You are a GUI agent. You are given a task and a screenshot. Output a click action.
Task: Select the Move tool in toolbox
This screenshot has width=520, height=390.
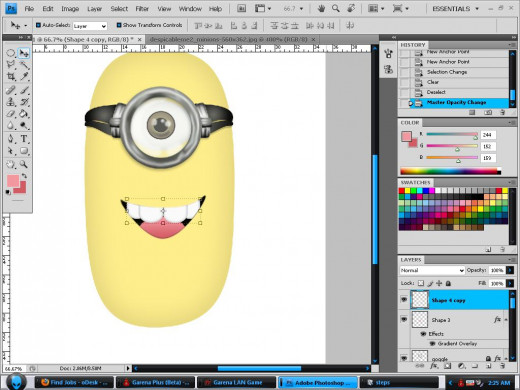(x=24, y=53)
